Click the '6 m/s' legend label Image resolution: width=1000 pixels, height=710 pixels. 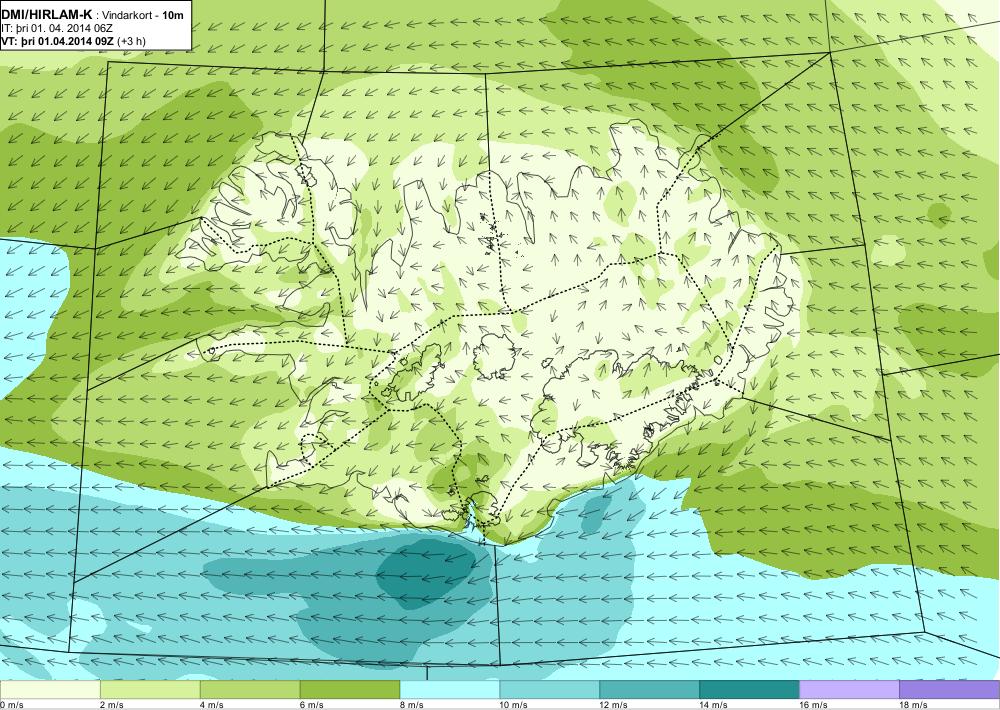point(312,705)
